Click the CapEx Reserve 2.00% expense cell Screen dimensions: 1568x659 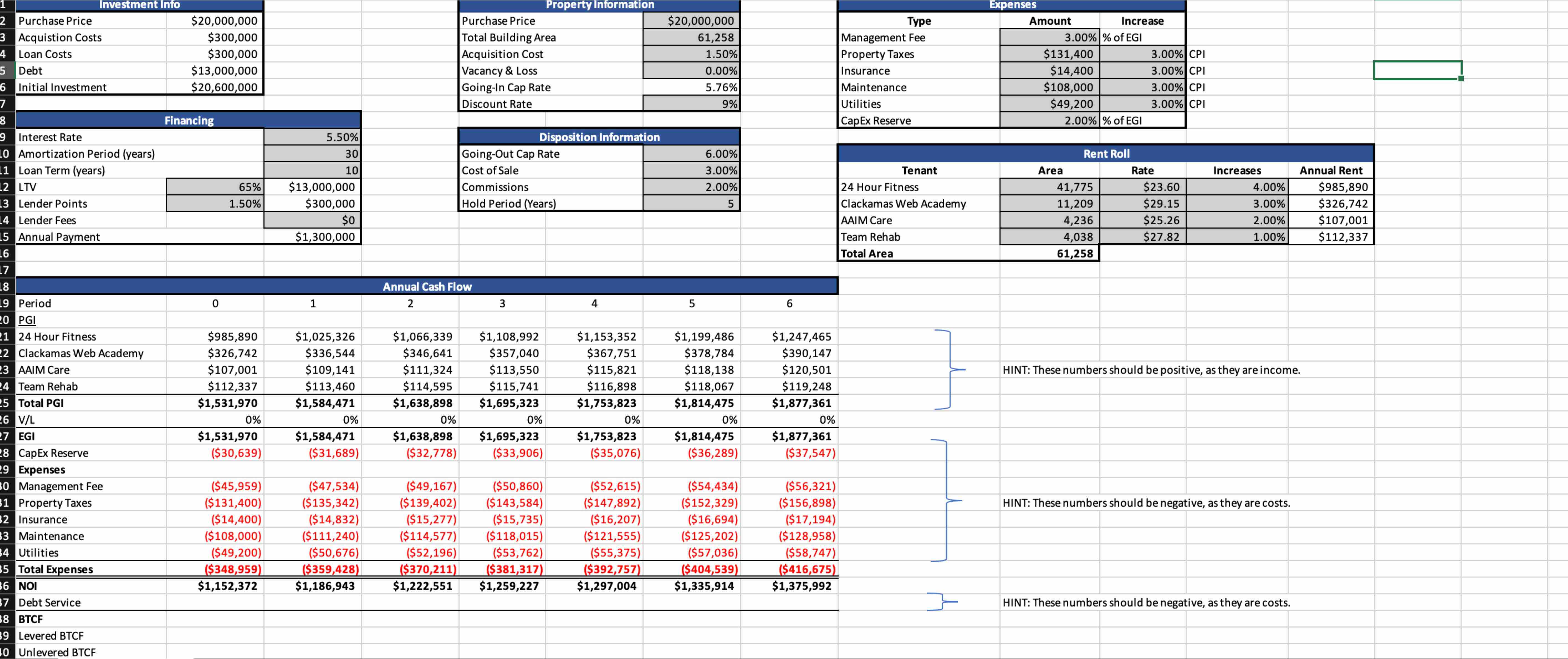(x=1049, y=120)
